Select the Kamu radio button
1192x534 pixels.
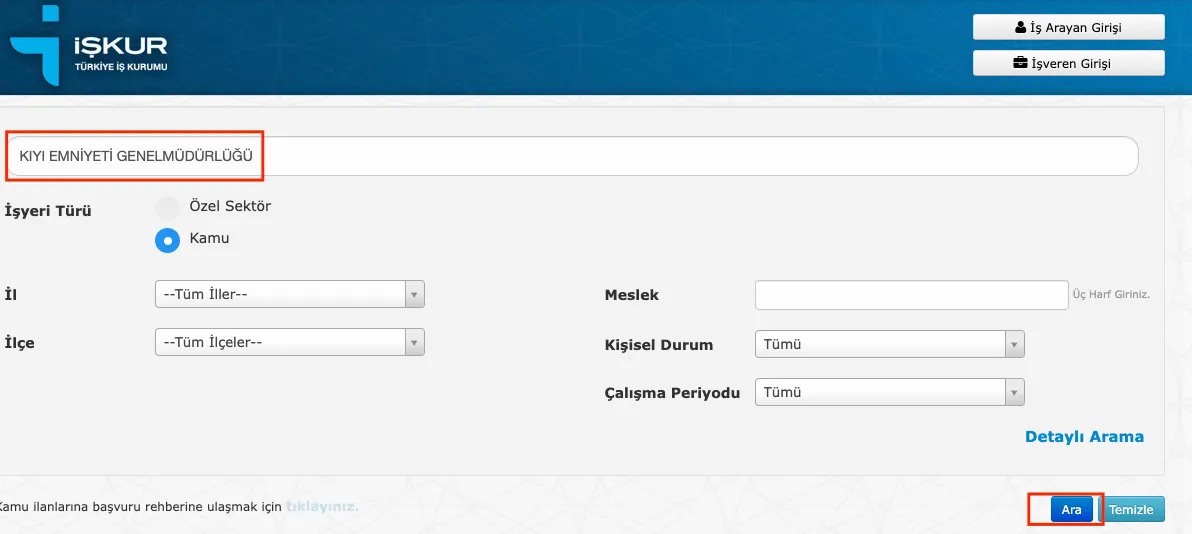[x=167, y=241]
